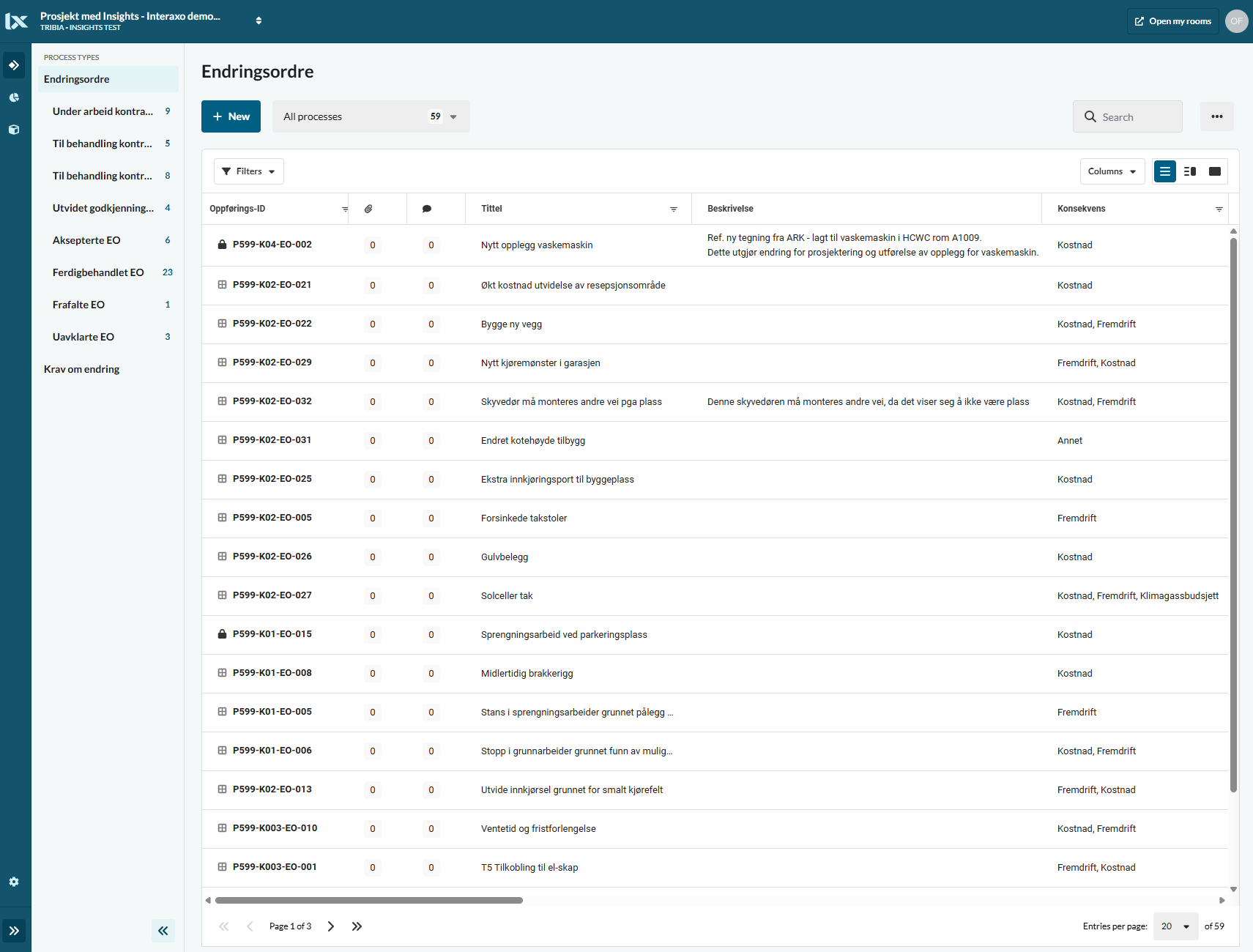
Task: Click the cube icon in left rail
Action: coord(14,130)
